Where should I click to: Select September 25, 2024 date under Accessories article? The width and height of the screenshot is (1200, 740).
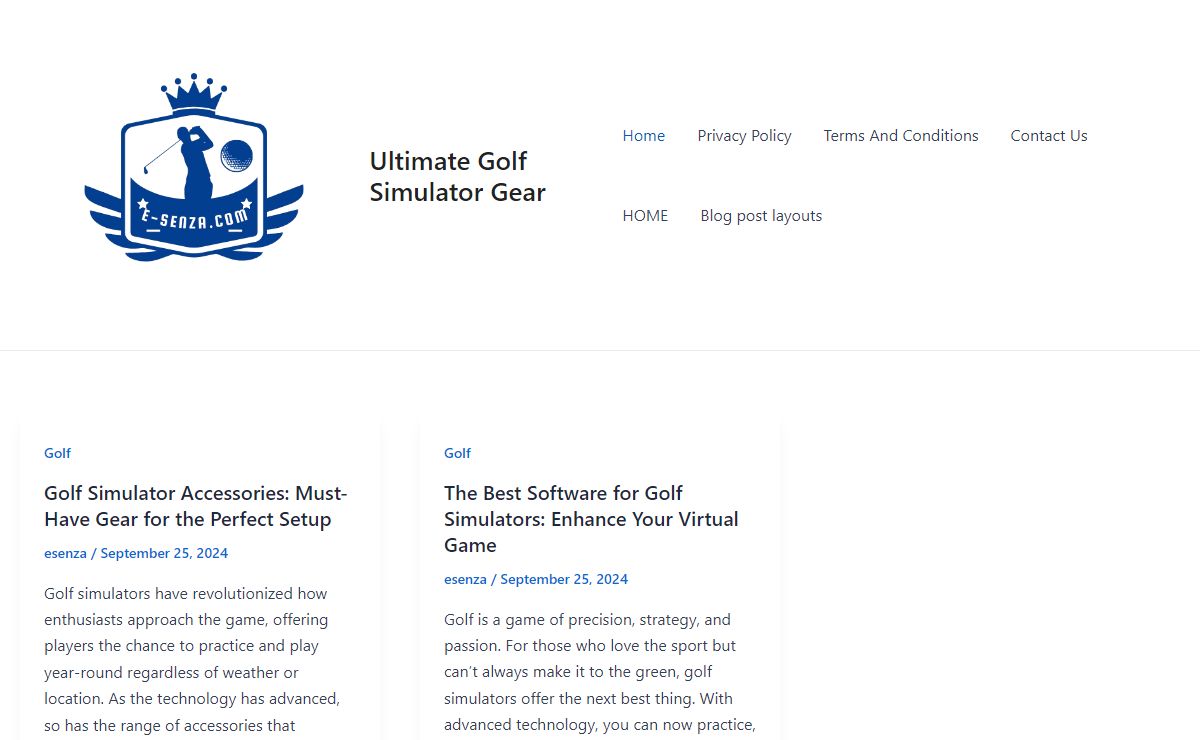click(164, 553)
